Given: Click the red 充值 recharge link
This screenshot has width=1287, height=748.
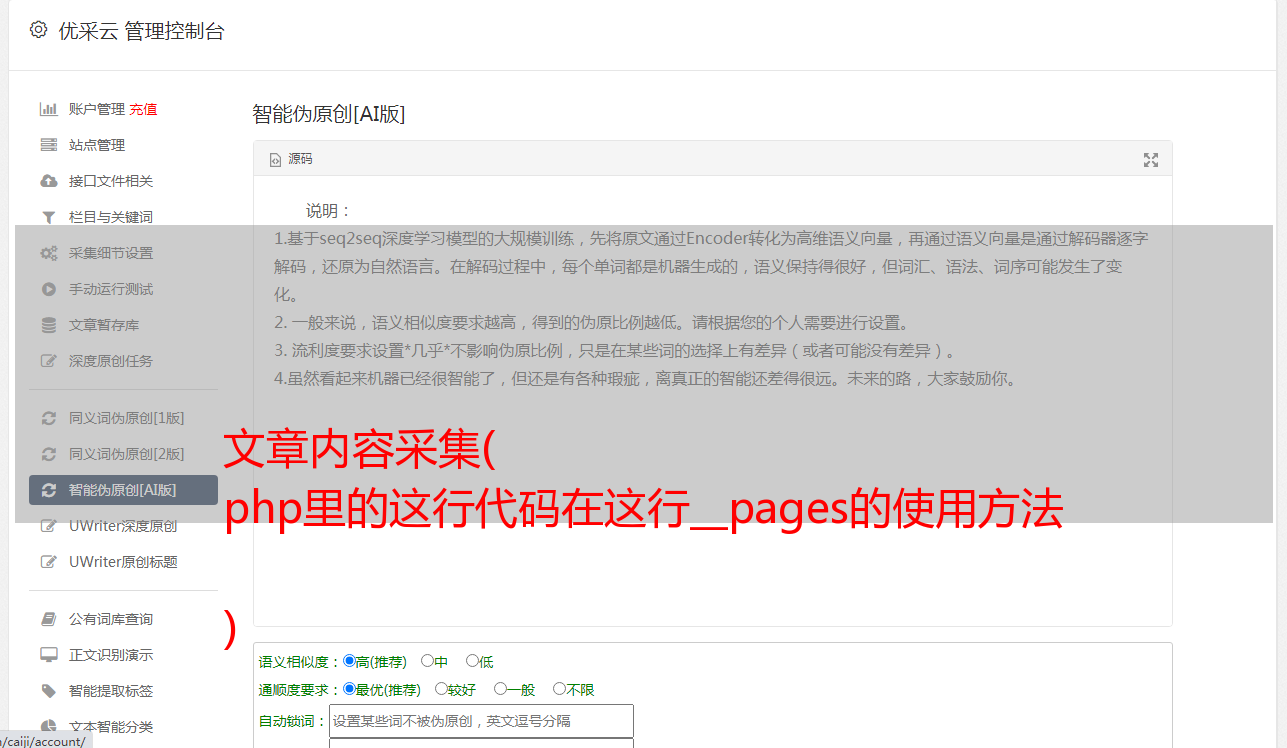Looking at the screenshot, I should [x=143, y=109].
